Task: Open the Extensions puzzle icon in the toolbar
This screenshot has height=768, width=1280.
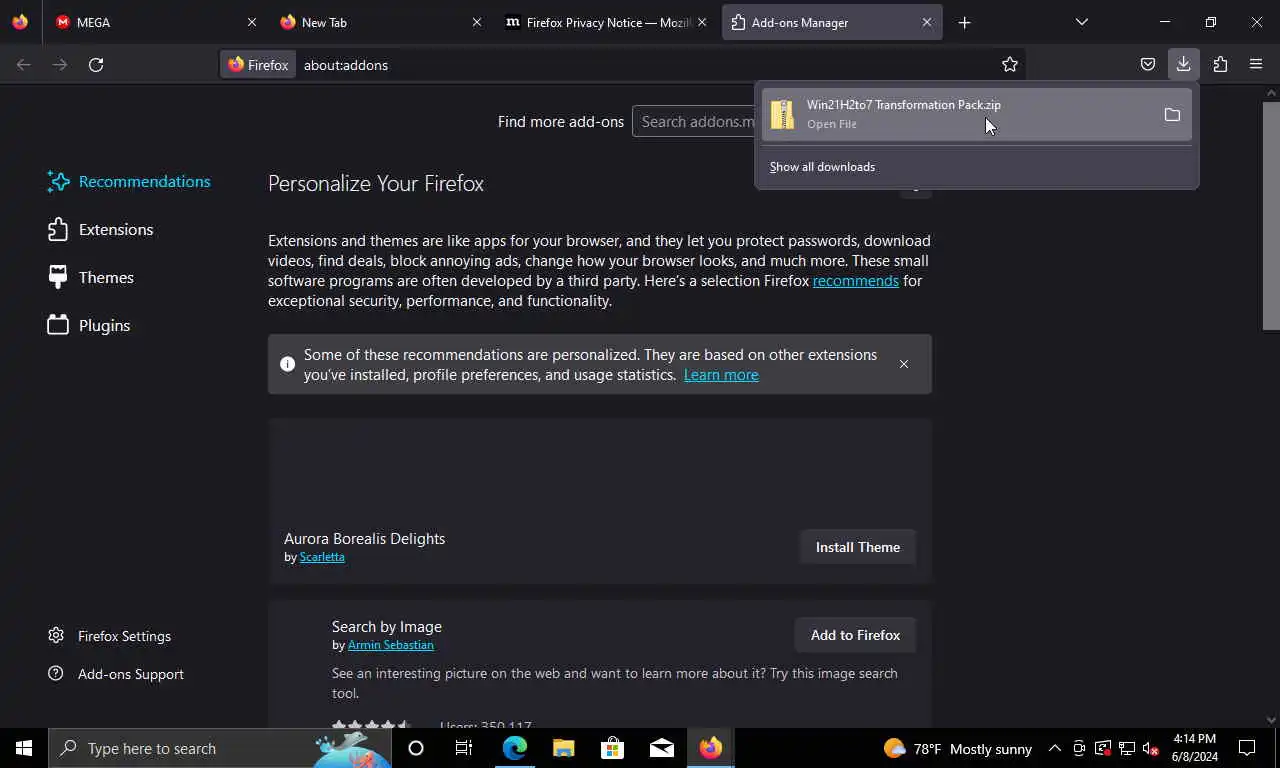Action: pyautogui.click(x=1220, y=64)
